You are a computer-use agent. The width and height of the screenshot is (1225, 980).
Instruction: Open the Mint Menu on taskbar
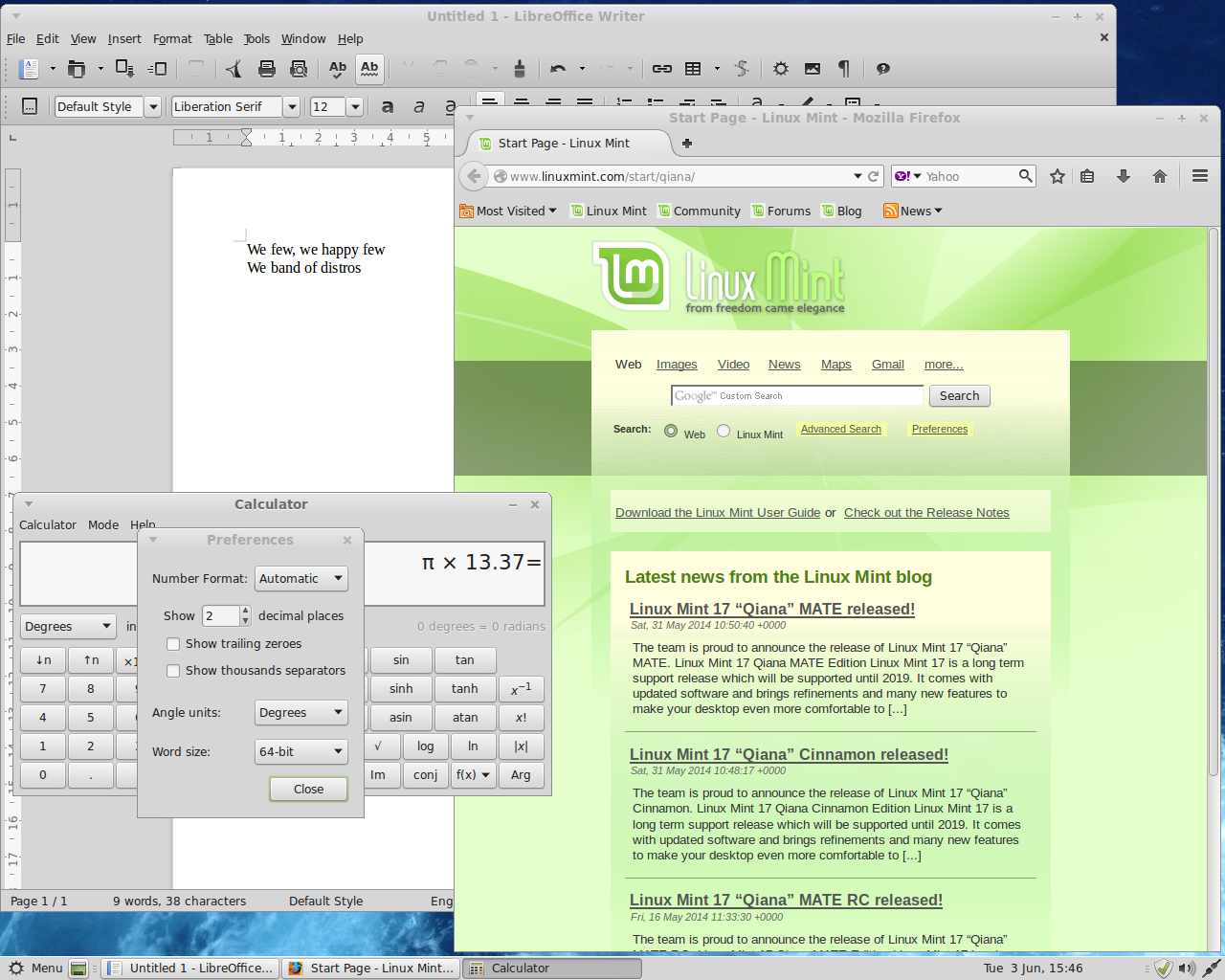(x=35, y=968)
